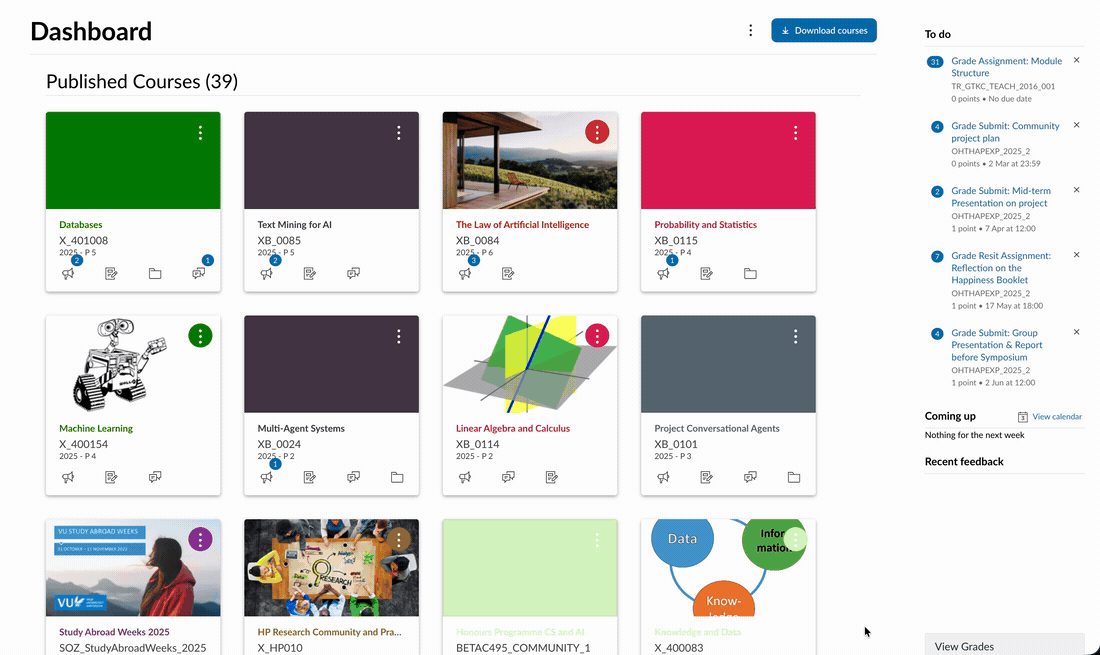The height and width of the screenshot is (655, 1100).
Task: Open Assignments icon on Text Mining for AI card
Action: tap(309, 274)
